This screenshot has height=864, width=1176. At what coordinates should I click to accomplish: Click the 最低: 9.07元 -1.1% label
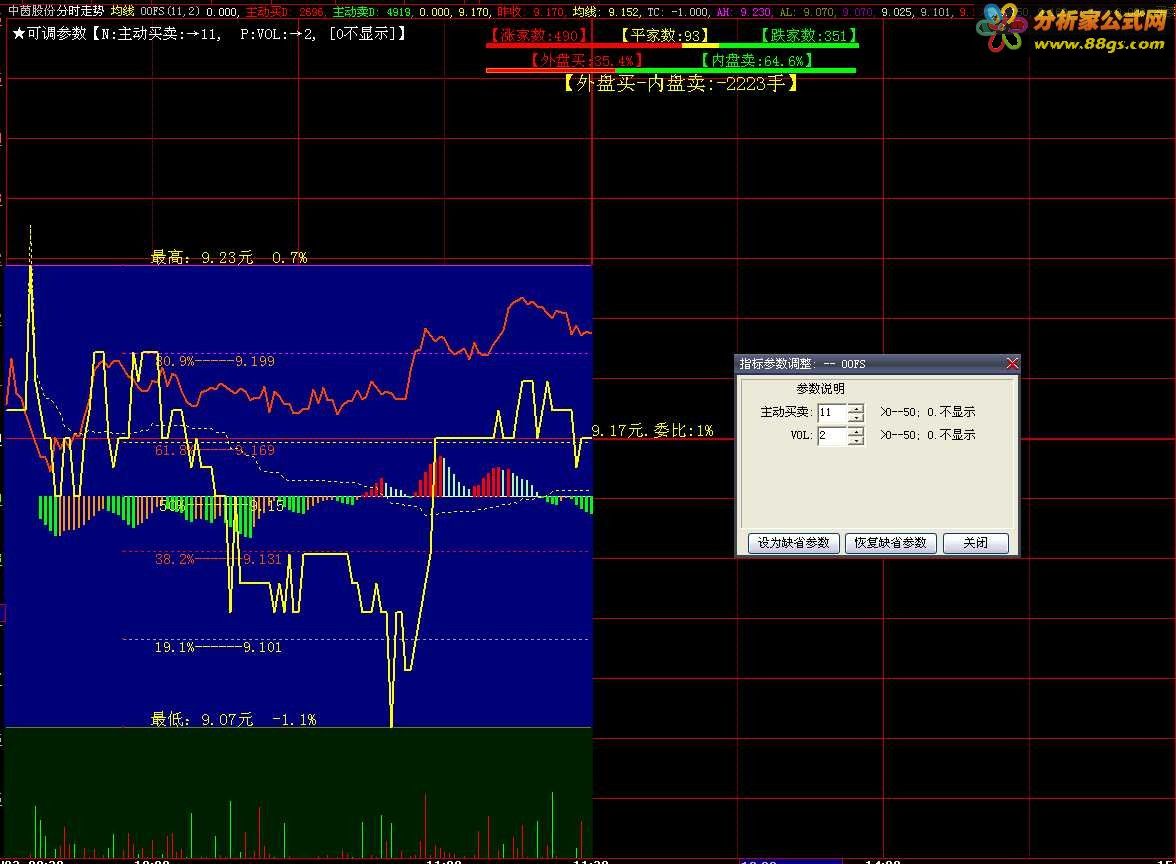tap(233, 719)
